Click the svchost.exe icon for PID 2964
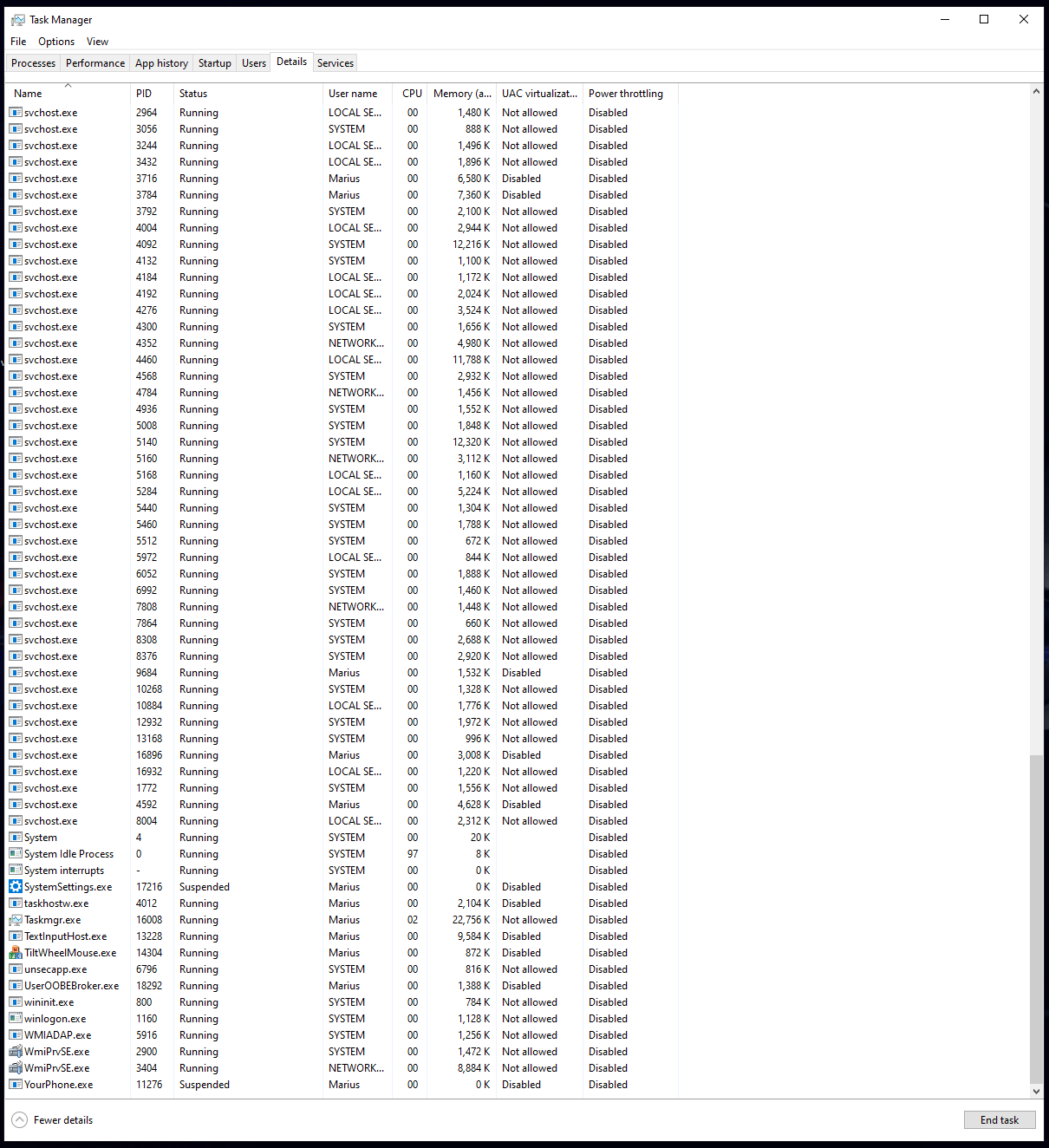1049x1148 pixels. 16,113
